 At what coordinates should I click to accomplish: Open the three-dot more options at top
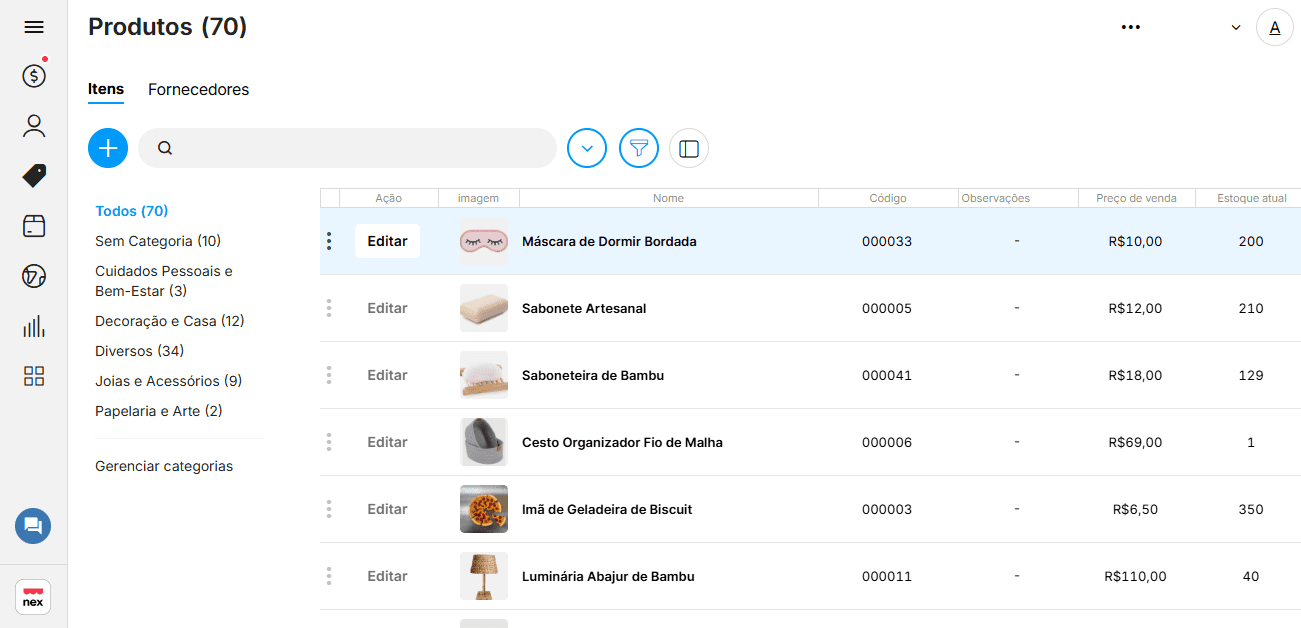click(1131, 27)
